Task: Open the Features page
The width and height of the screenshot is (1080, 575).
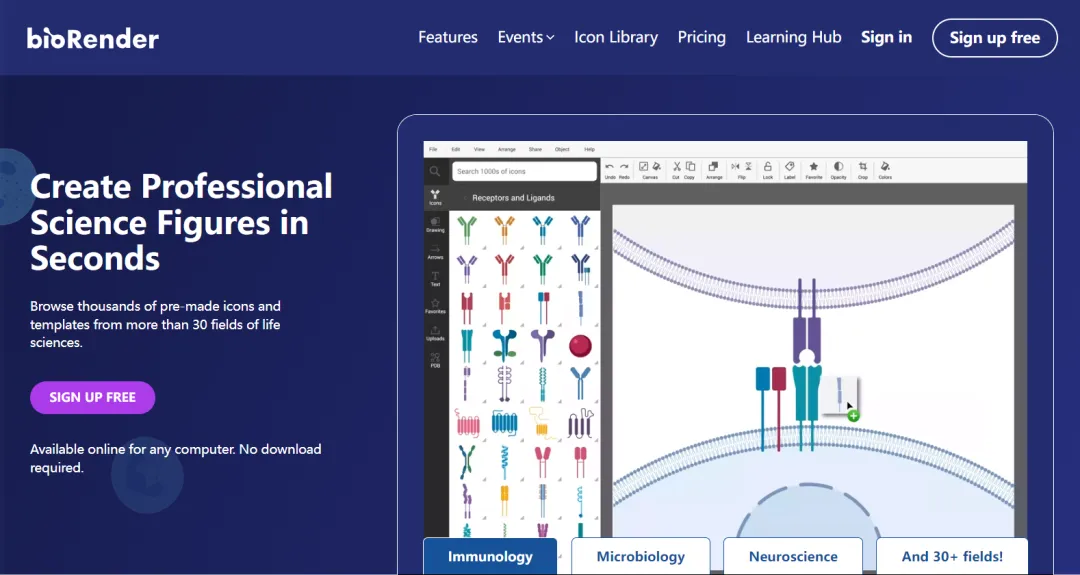Action: (448, 37)
